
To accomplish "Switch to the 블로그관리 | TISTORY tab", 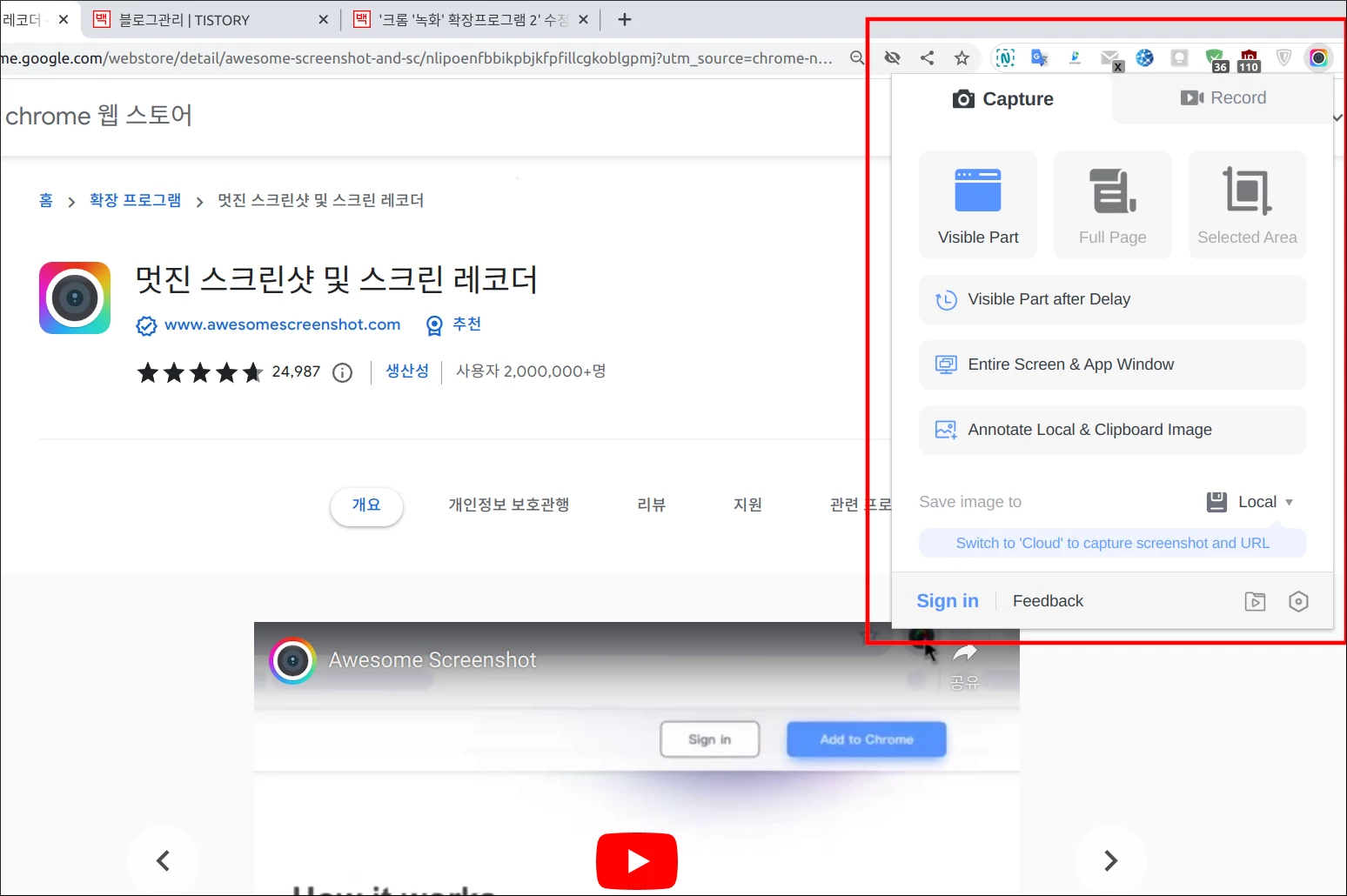I will 211,20.
